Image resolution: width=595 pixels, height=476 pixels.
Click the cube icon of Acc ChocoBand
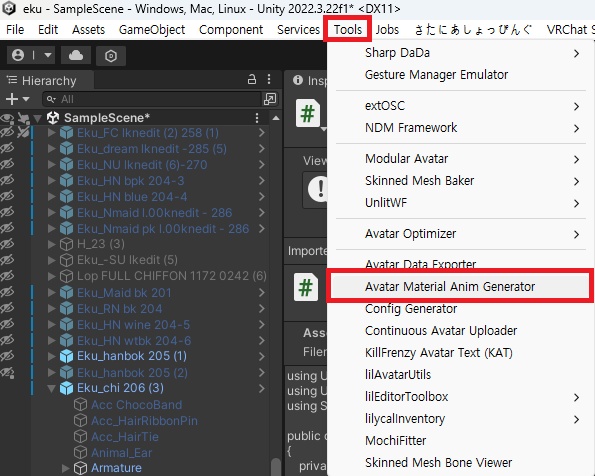(x=80, y=405)
